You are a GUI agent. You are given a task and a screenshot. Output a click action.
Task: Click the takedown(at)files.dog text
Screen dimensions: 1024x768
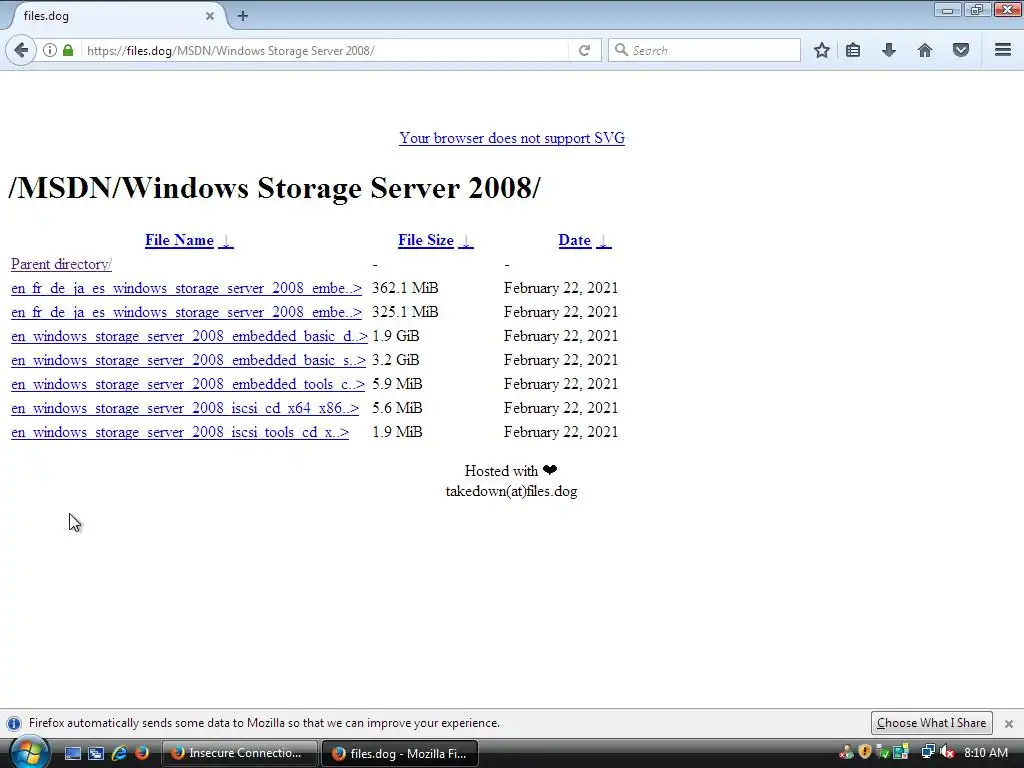pyautogui.click(x=511, y=491)
